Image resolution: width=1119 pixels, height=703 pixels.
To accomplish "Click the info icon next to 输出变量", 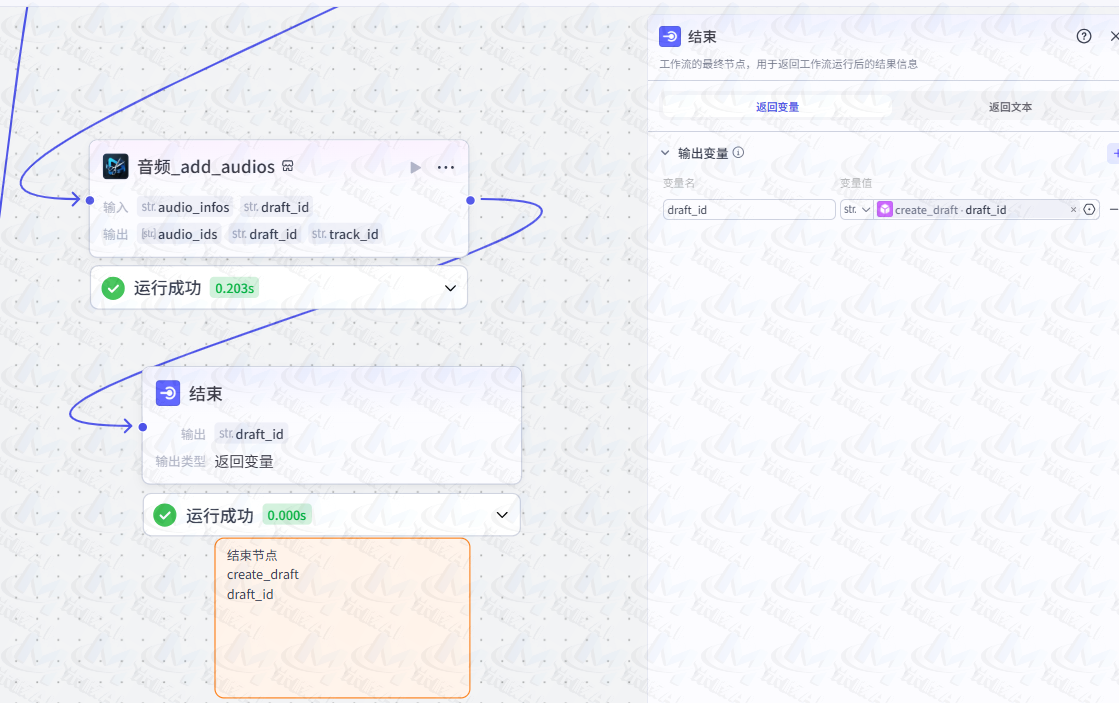I will tap(737, 153).
